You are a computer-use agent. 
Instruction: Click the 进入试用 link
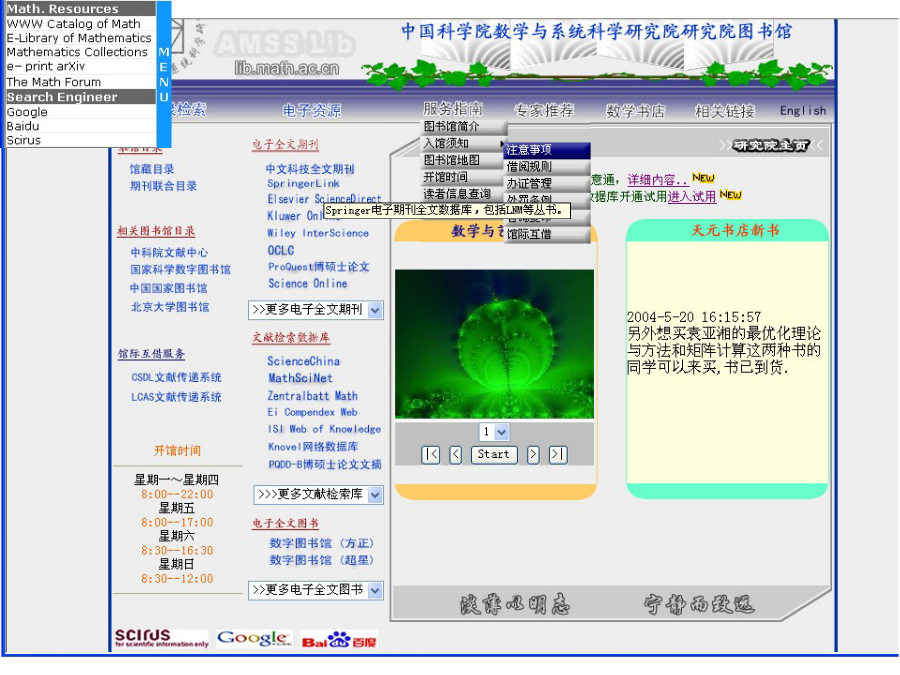(692, 196)
